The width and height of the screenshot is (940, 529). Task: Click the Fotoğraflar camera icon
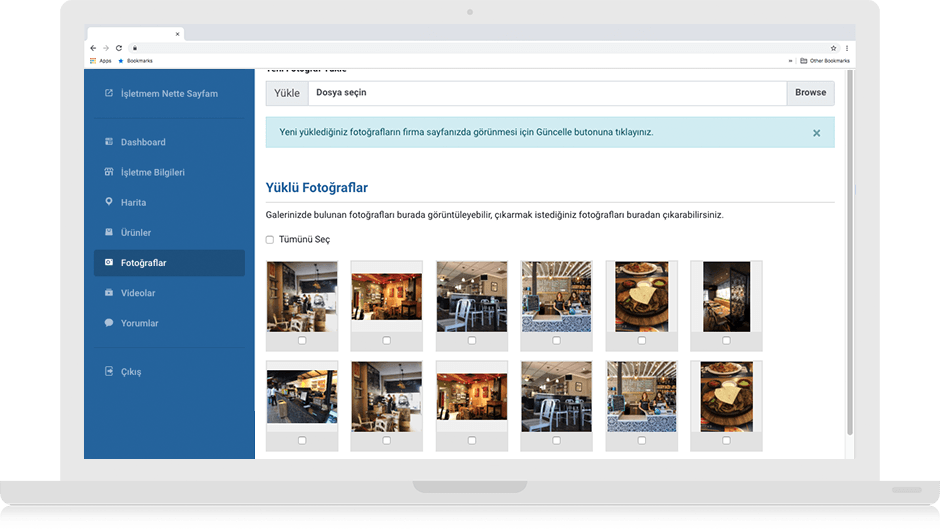[109, 262]
